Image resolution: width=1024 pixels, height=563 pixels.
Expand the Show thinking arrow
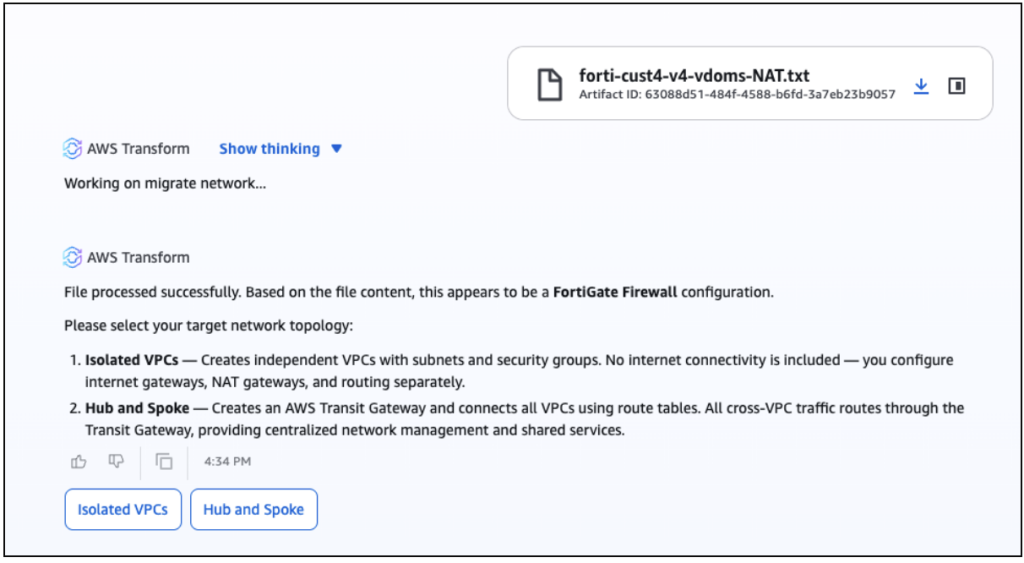(336, 149)
